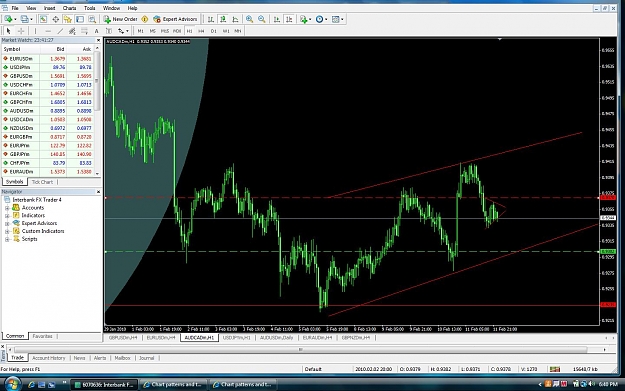Open the Strategy Tester icon
Image resolution: width=625 pixels, height=391 pixels.
[x=92, y=19]
